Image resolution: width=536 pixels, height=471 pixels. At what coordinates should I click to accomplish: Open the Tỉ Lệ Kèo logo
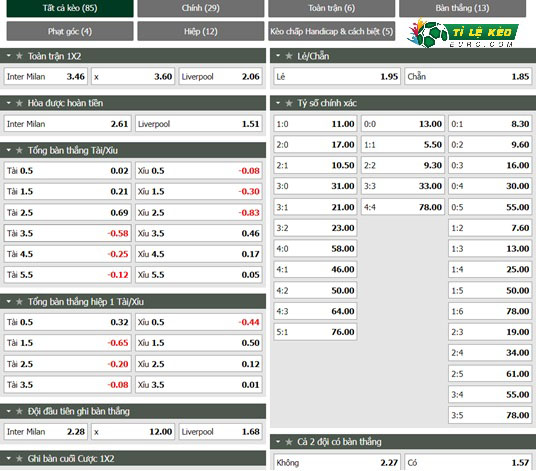[x=463, y=33]
